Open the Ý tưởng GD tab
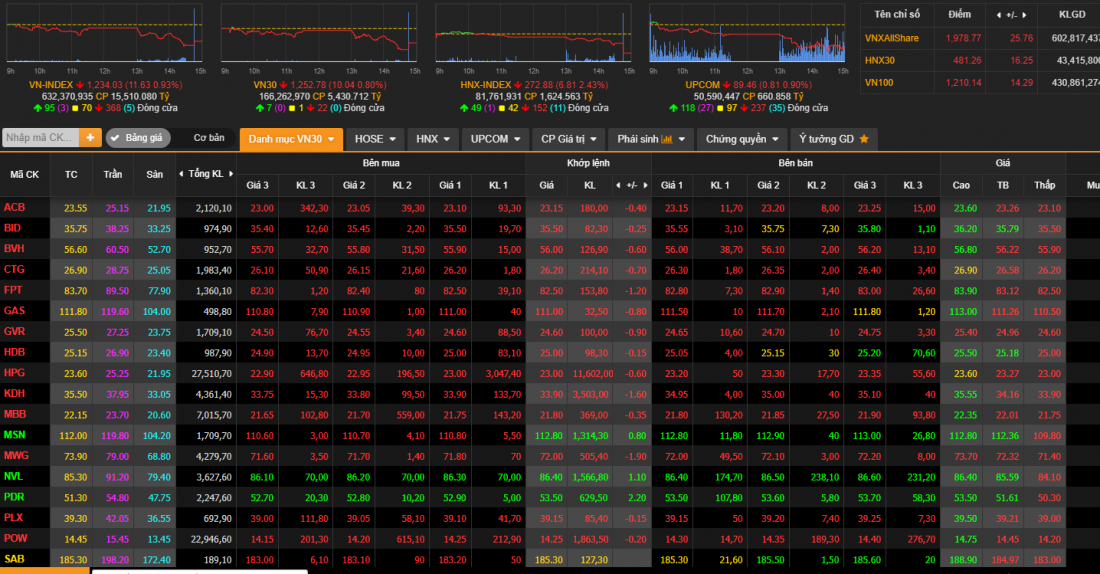This screenshot has height=574, width=1100. coord(833,139)
